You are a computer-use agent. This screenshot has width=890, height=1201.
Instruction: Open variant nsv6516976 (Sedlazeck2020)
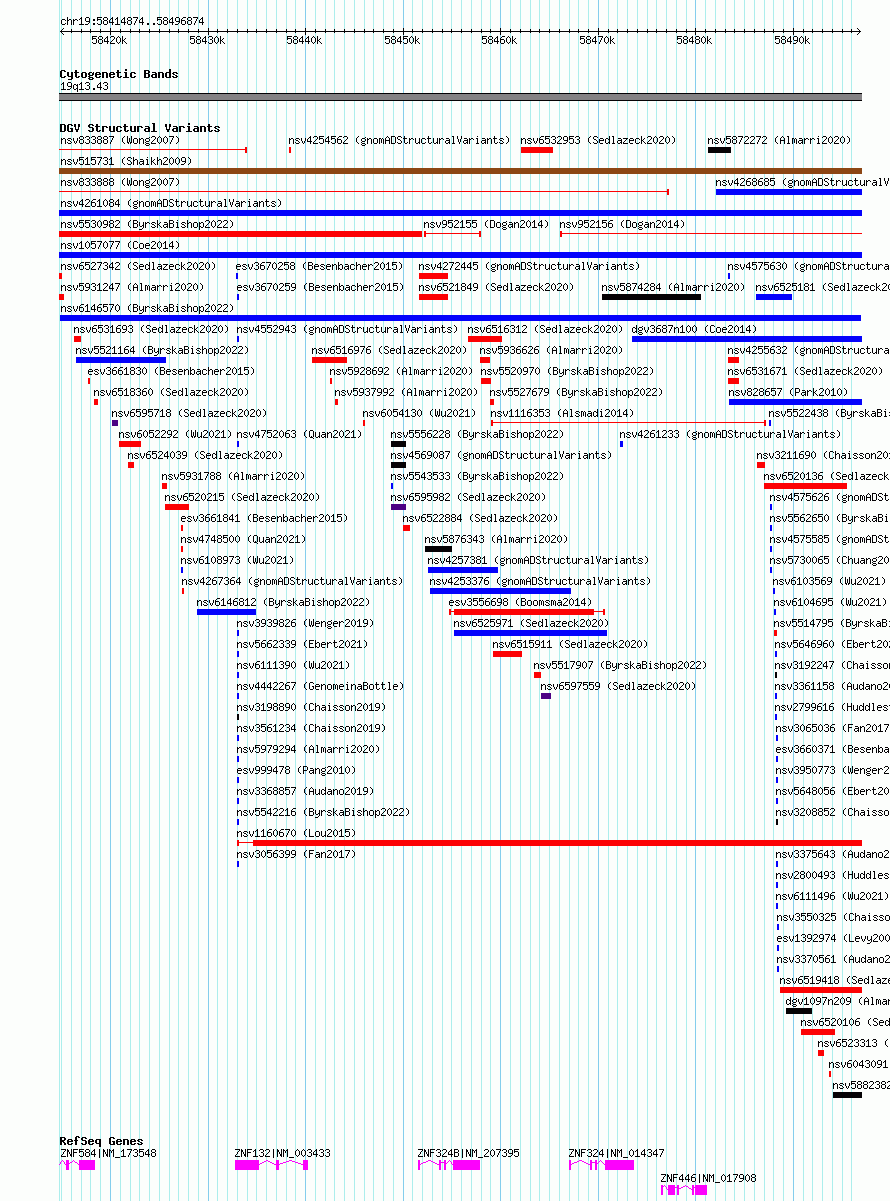click(x=389, y=350)
